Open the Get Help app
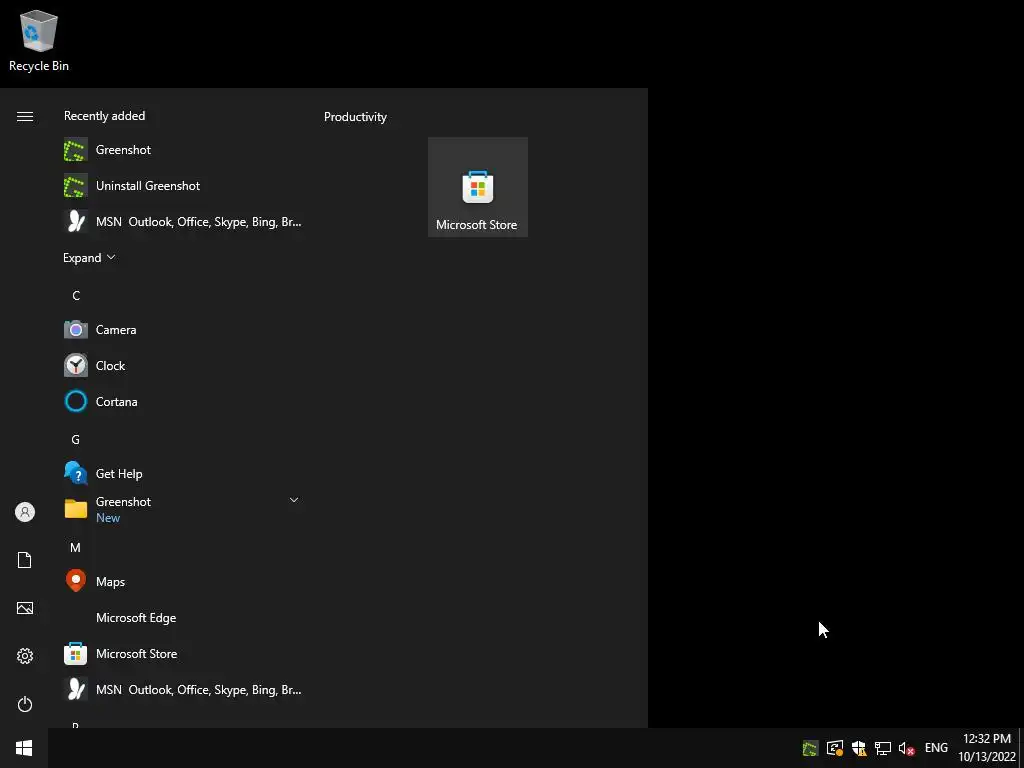1024x768 pixels. (x=183, y=473)
